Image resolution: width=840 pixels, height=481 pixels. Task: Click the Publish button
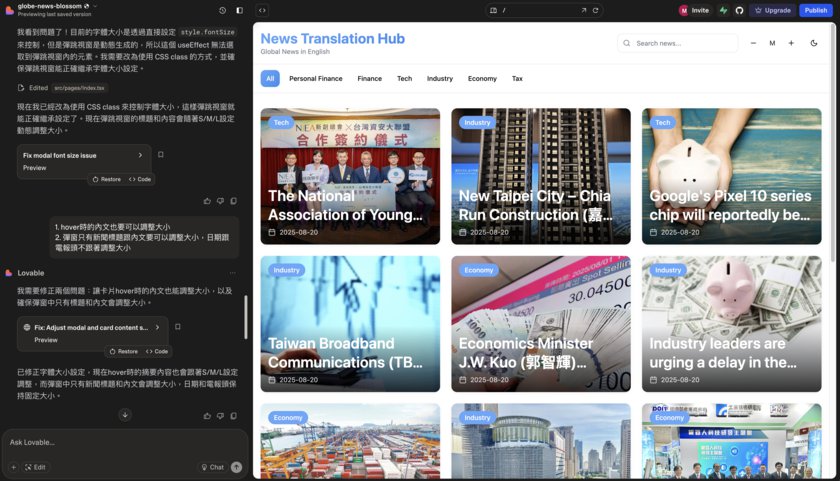[x=816, y=10]
